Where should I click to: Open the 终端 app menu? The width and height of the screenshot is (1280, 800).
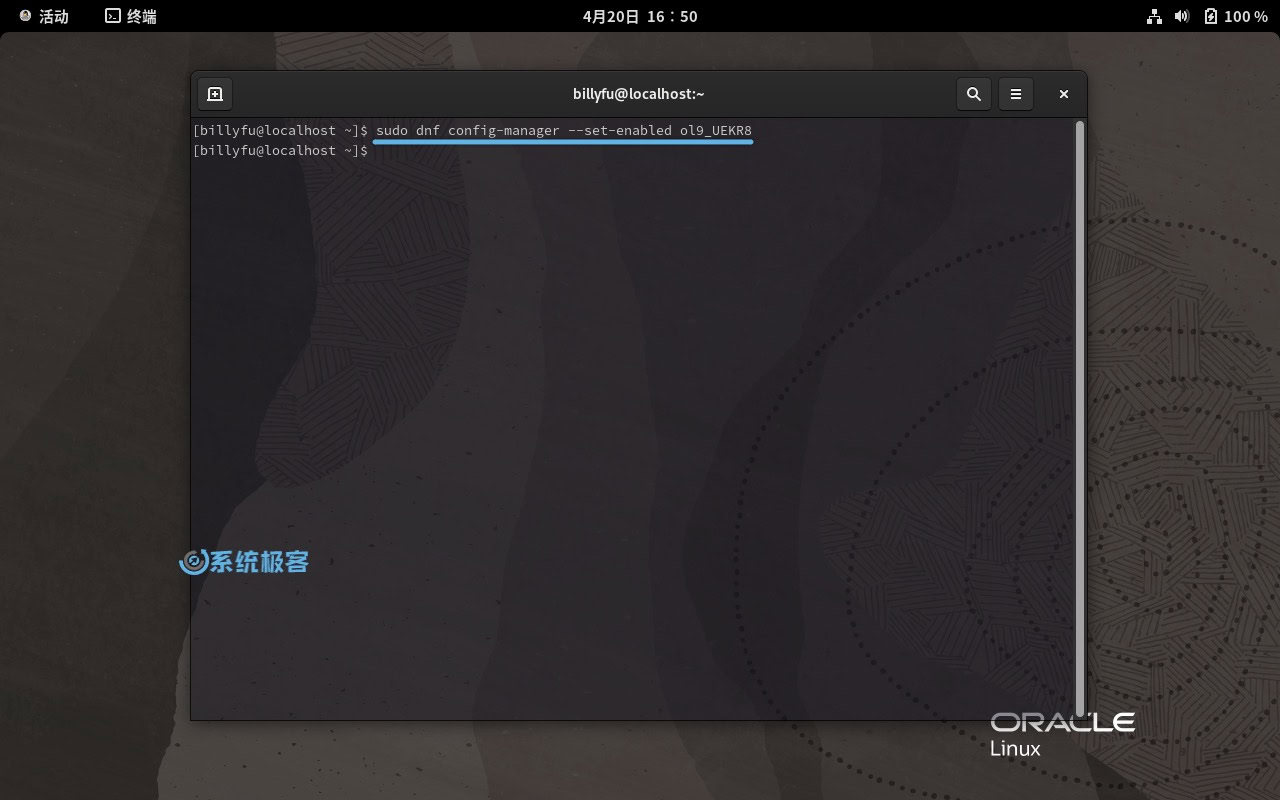[141, 16]
